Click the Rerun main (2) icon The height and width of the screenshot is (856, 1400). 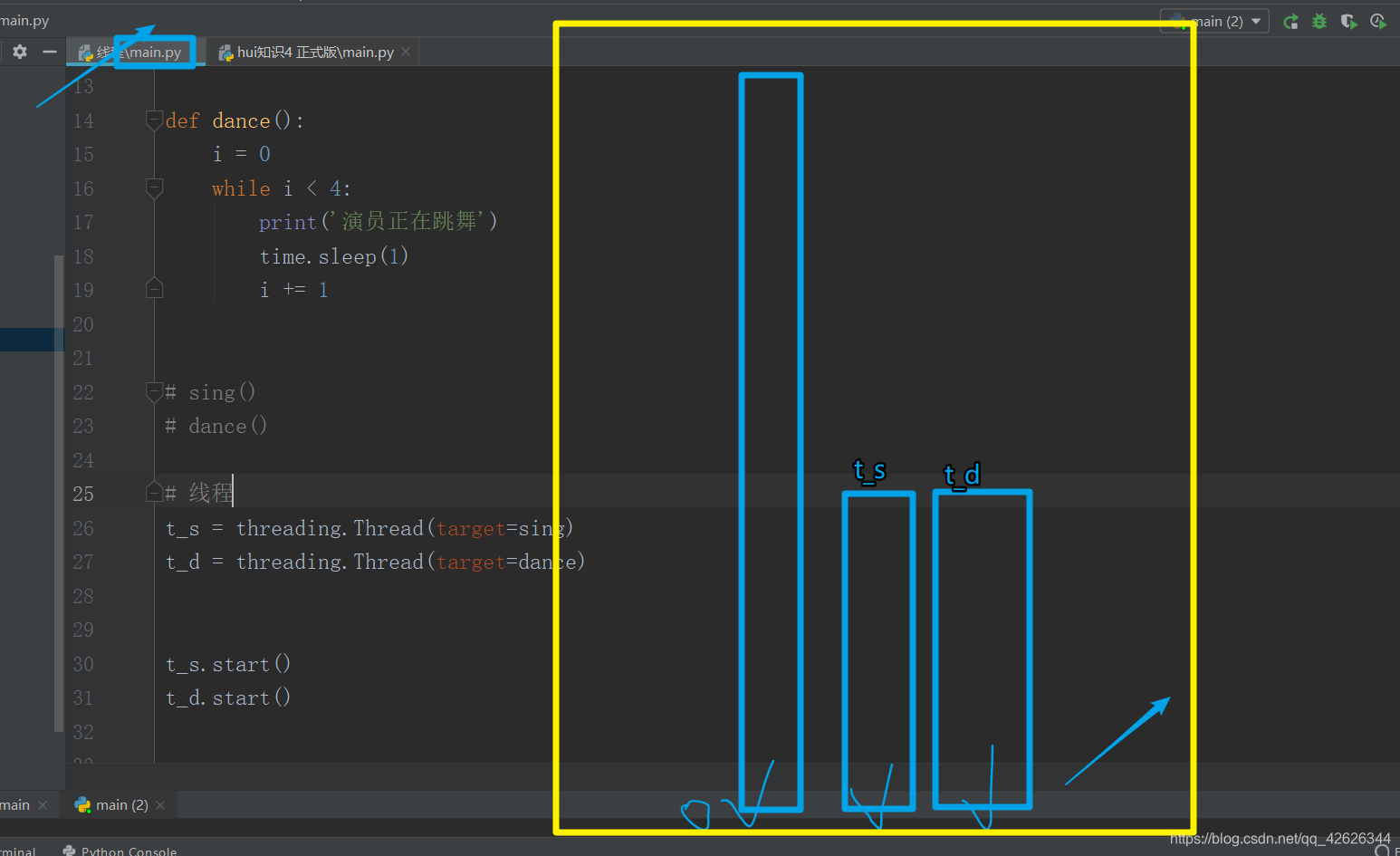pos(1290,21)
